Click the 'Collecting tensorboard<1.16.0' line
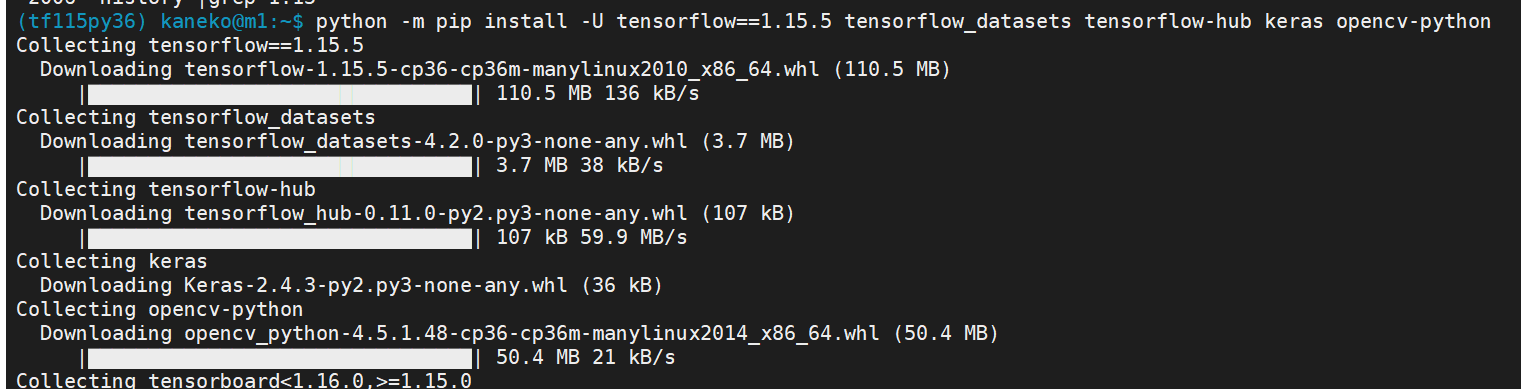Image resolution: width=1521 pixels, height=389 pixels. 244,381
